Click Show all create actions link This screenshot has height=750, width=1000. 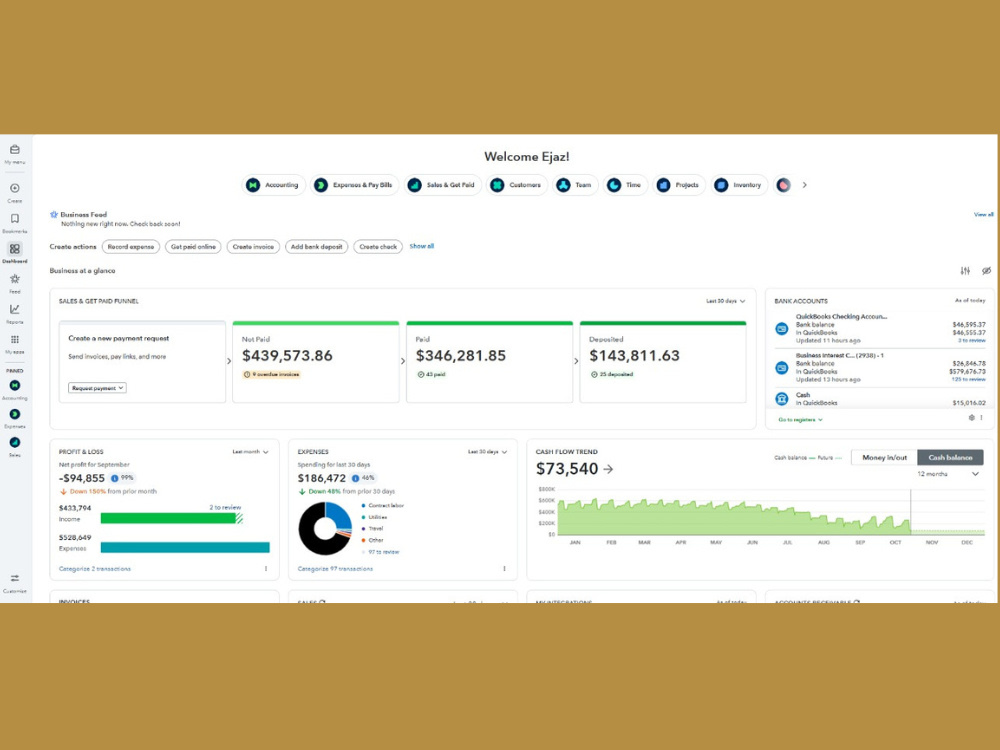[422, 246]
